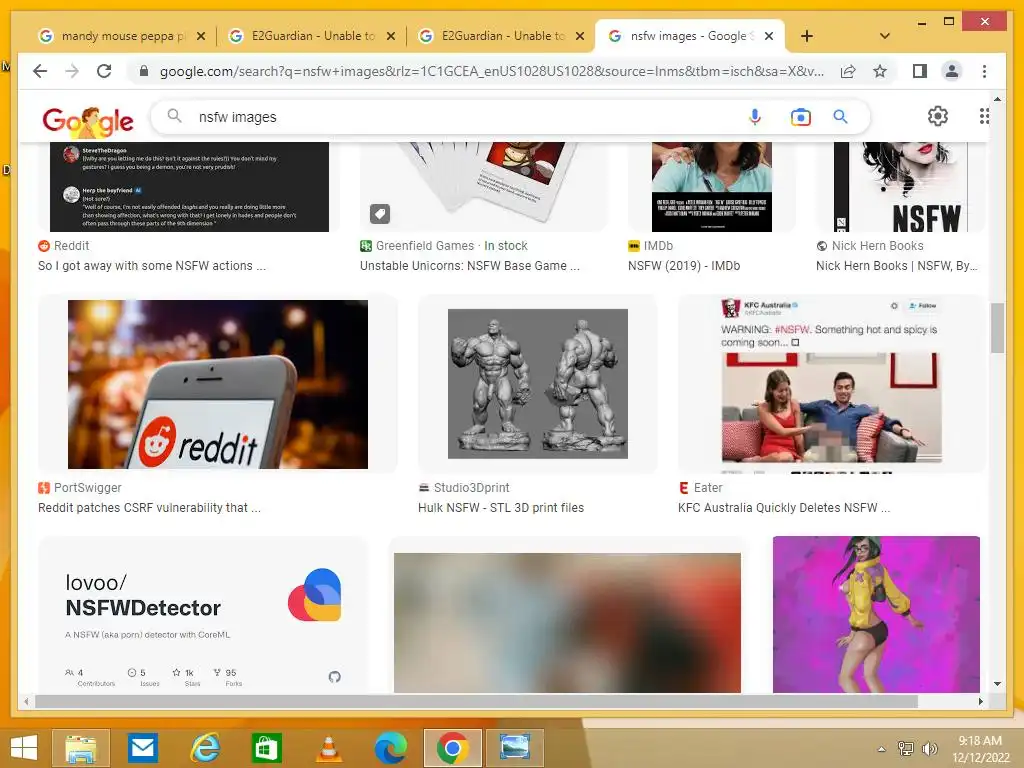Click the Chrome taskbar icon
Screen dimensions: 1024x768
click(453, 748)
